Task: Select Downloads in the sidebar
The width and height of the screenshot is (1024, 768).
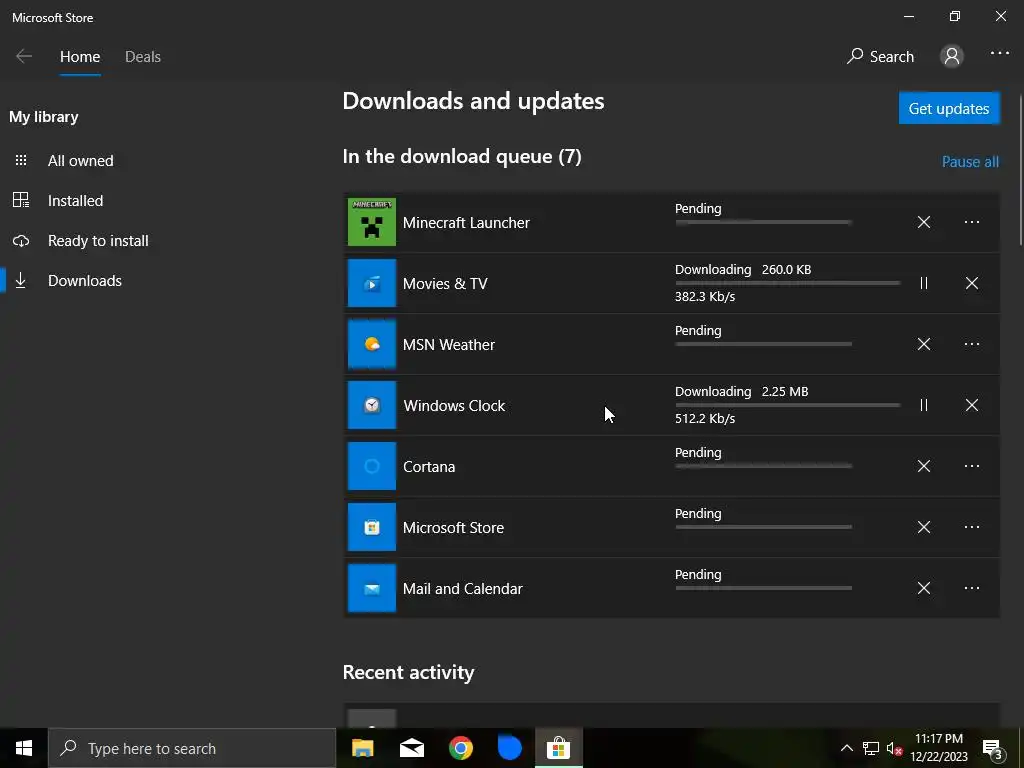Action: 85,281
